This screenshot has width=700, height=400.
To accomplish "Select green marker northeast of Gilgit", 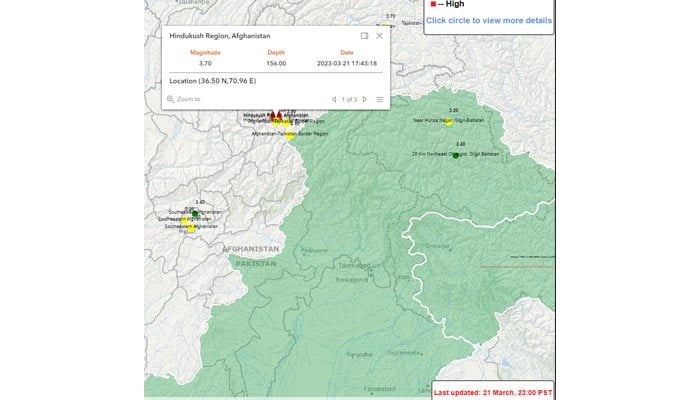I will [455, 155].
